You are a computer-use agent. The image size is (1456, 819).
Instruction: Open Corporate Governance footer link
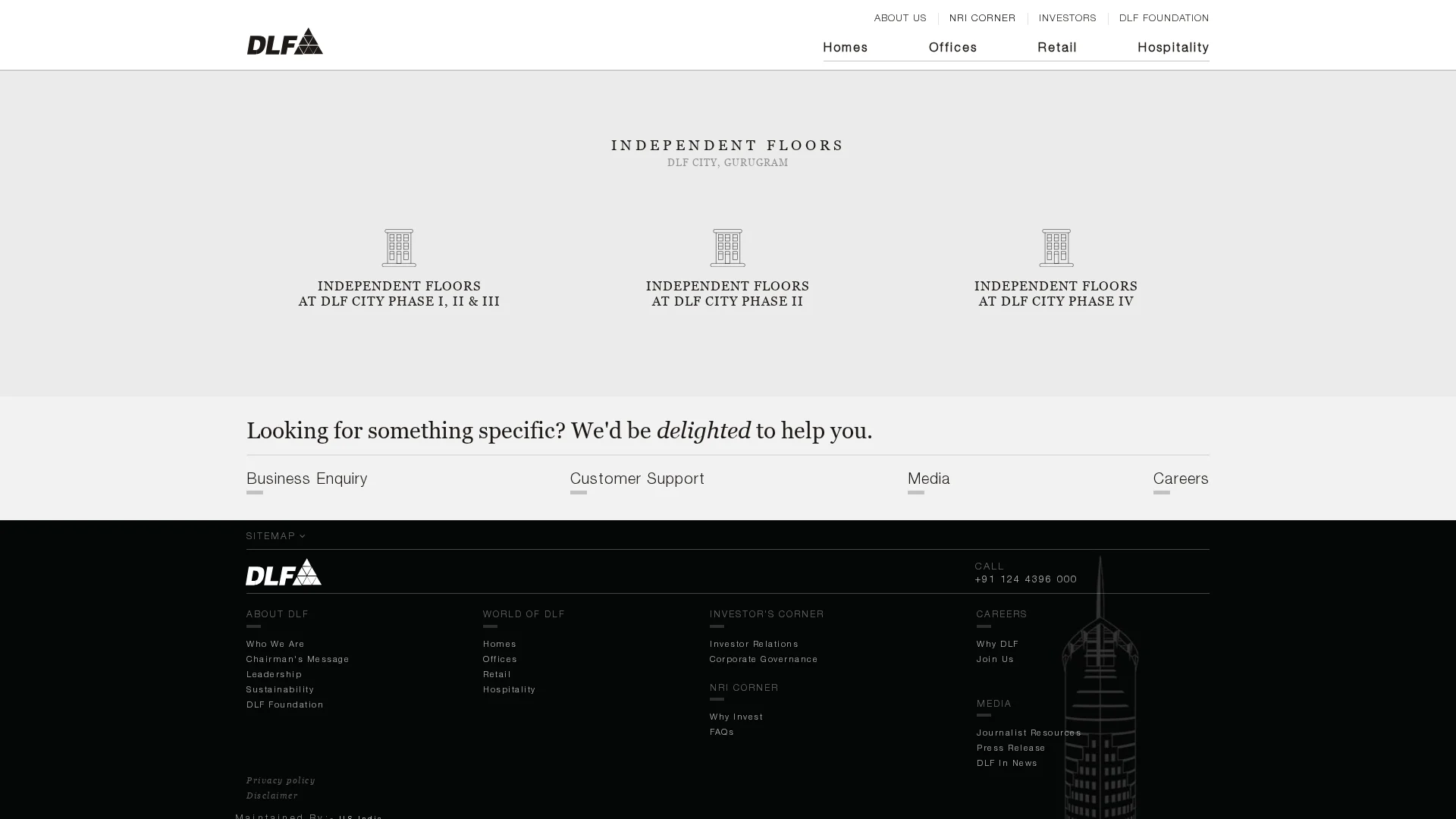(x=764, y=659)
